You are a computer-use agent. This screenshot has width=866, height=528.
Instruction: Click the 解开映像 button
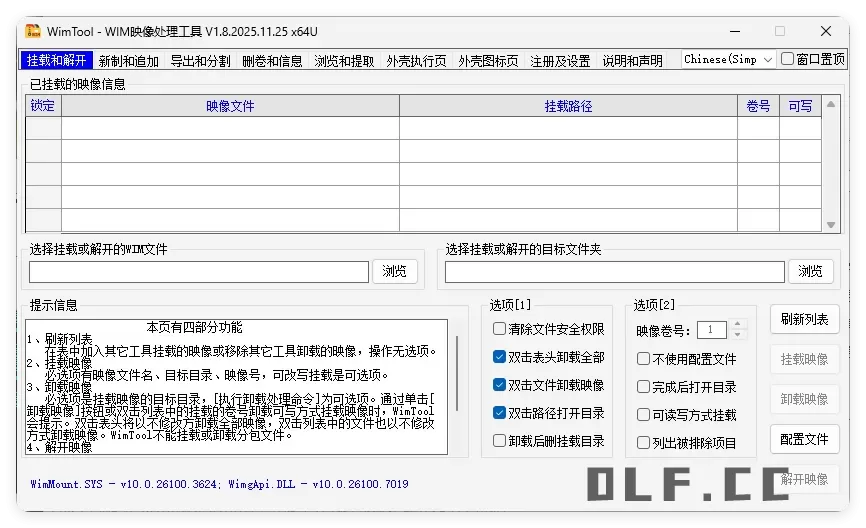click(x=805, y=479)
